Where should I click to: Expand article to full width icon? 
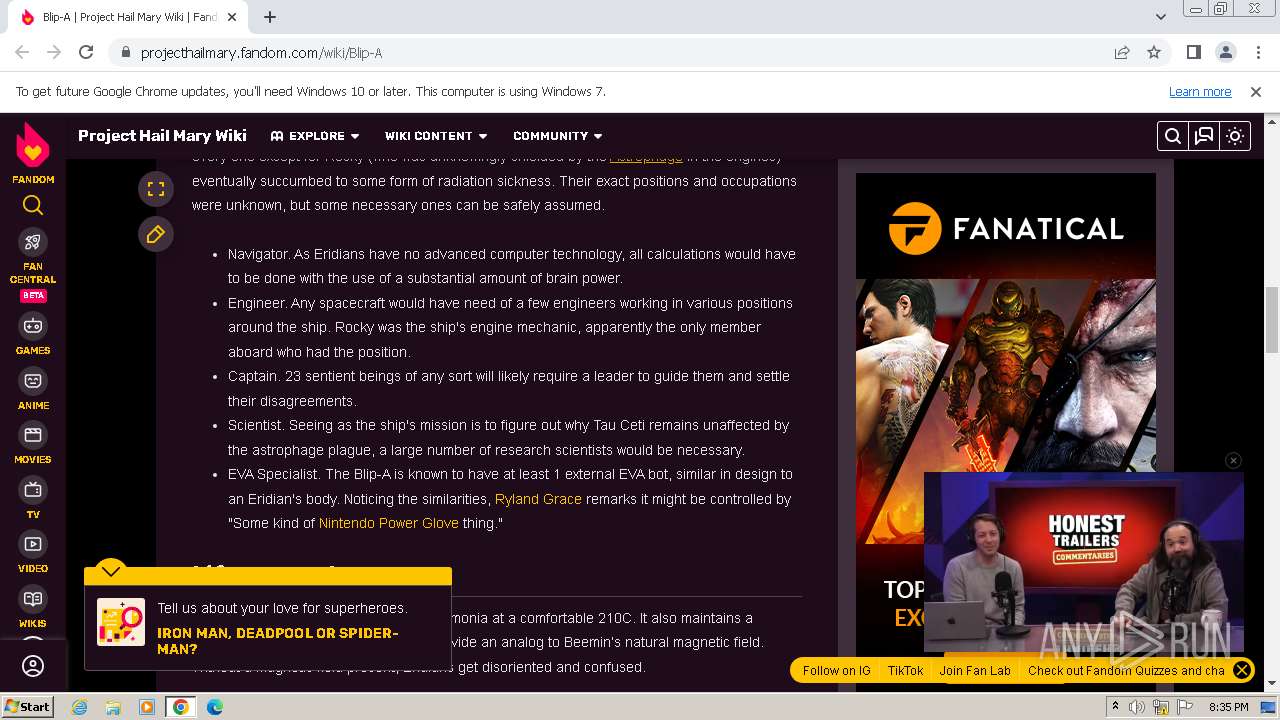156,188
